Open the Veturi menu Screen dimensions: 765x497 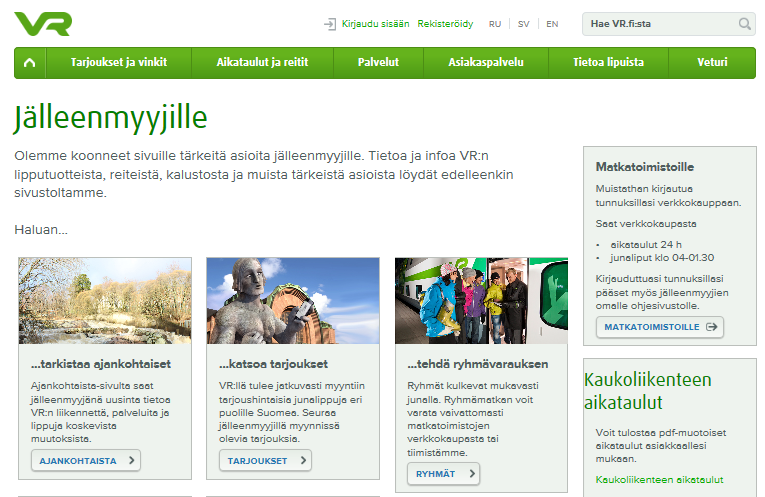coord(712,62)
